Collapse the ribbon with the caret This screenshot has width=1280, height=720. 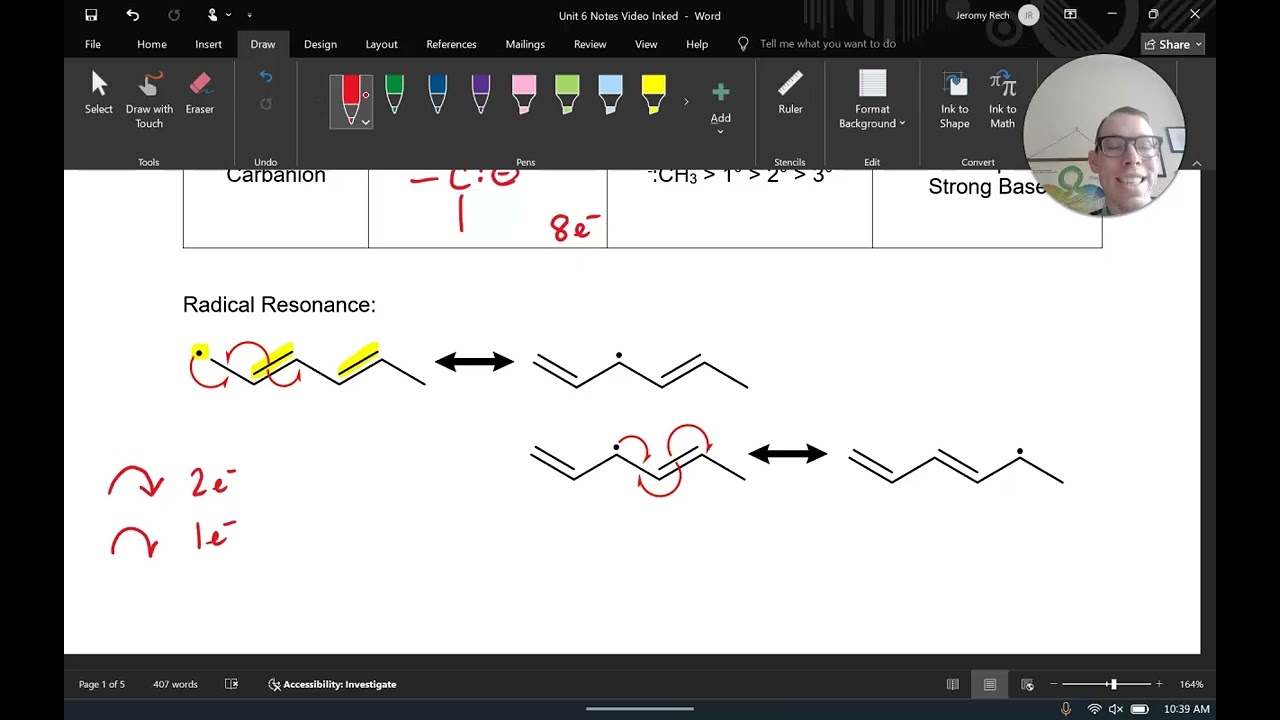click(x=1196, y=163)
